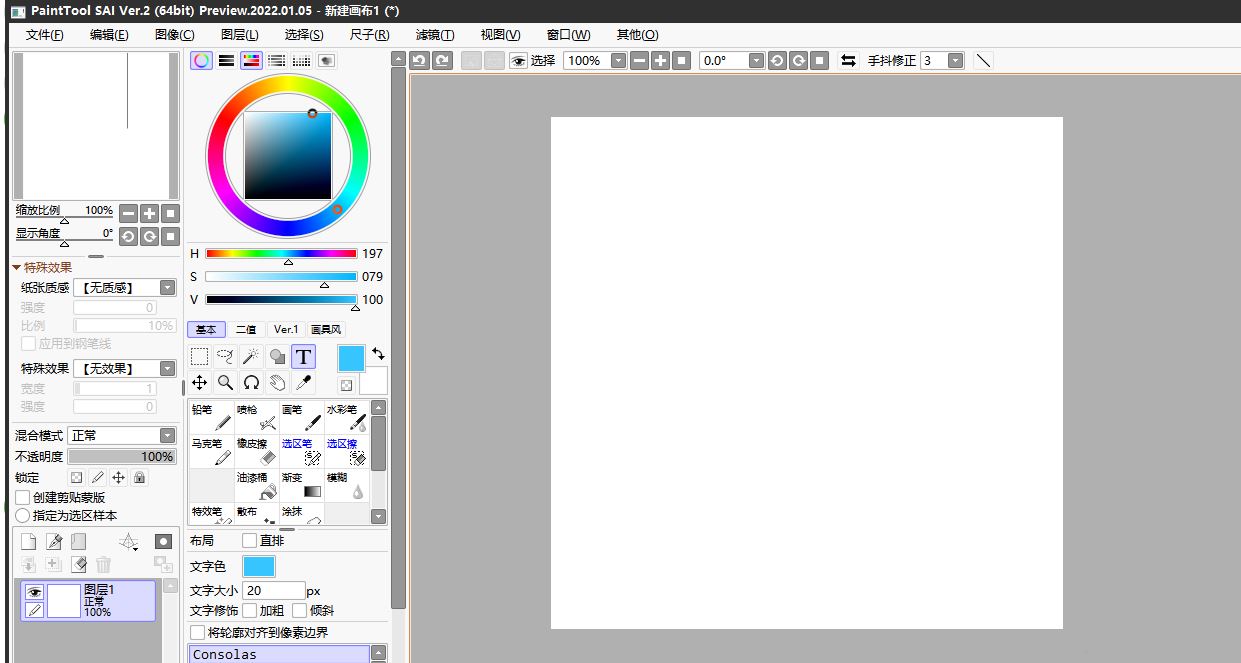Pick the 铅笔 pencil brush
This screenshot has height=663, width=1241.
click(x=211, y=417)
